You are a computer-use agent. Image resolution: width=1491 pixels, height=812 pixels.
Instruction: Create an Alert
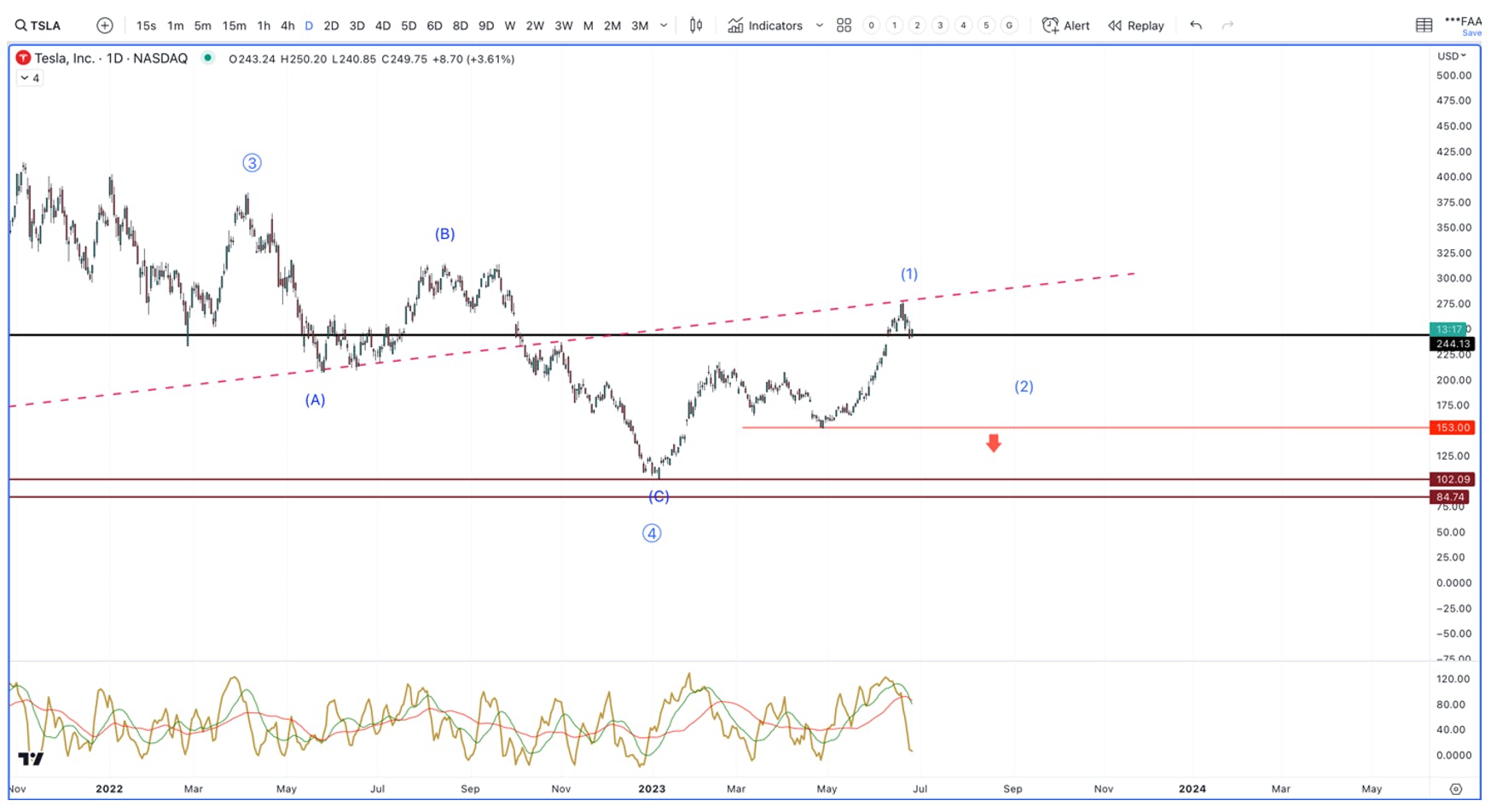point(1066,26)
